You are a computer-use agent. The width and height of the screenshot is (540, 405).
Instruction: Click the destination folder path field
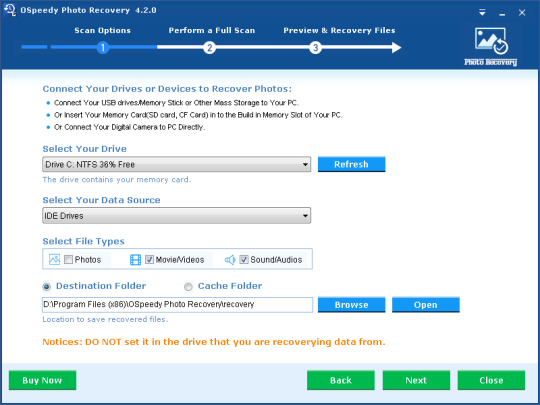click(177, 305)
